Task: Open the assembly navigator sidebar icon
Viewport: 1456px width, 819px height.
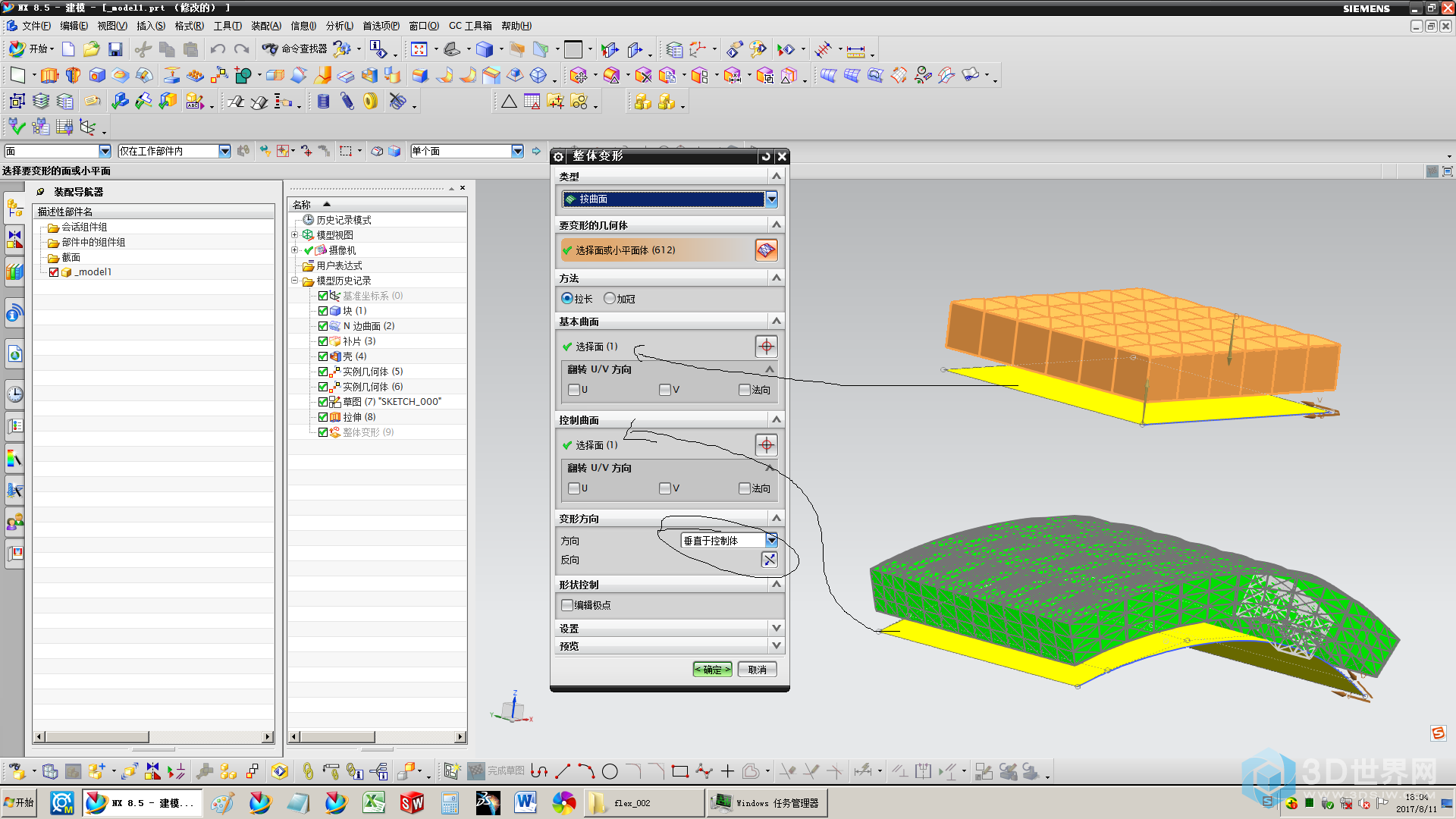Action: click(x=14, y=207)
